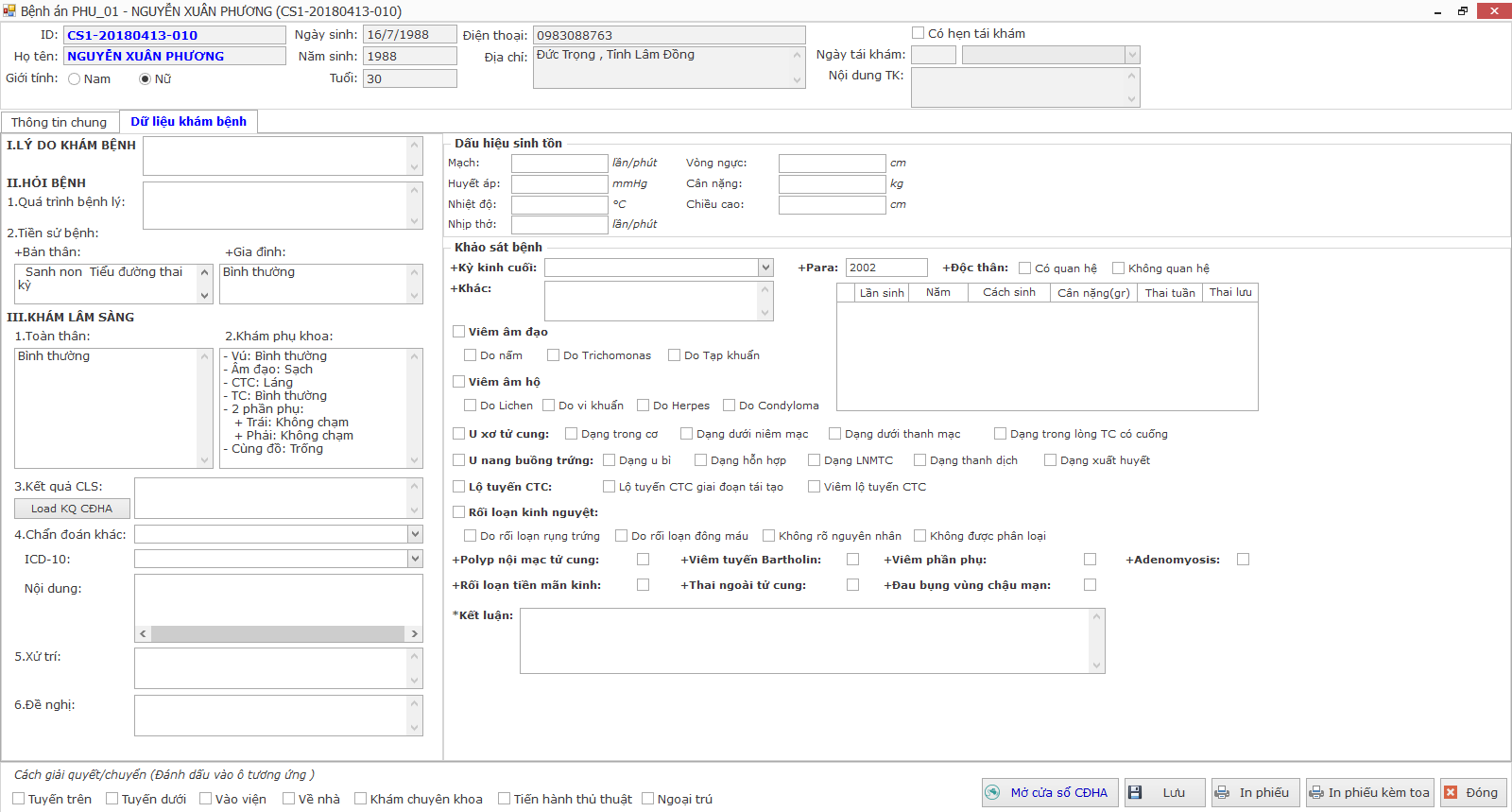
Task: Click the Lần sinh column header
Action: click(x=882, y=292)
